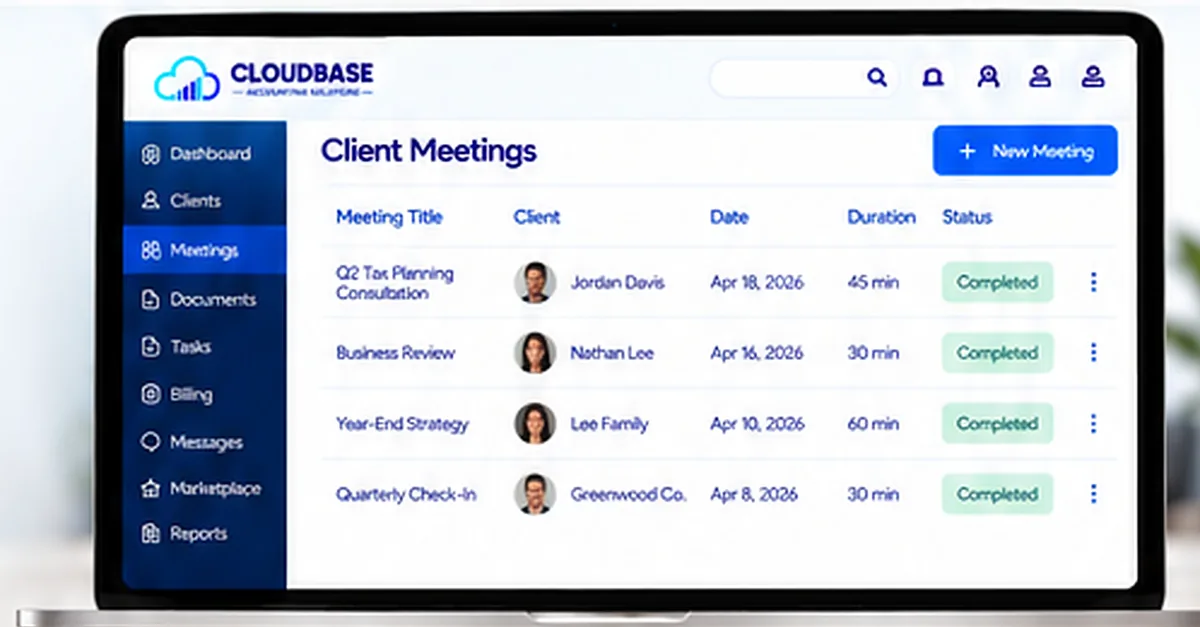Click the Messages bubble icon in sidebar

tap(151, 441)
